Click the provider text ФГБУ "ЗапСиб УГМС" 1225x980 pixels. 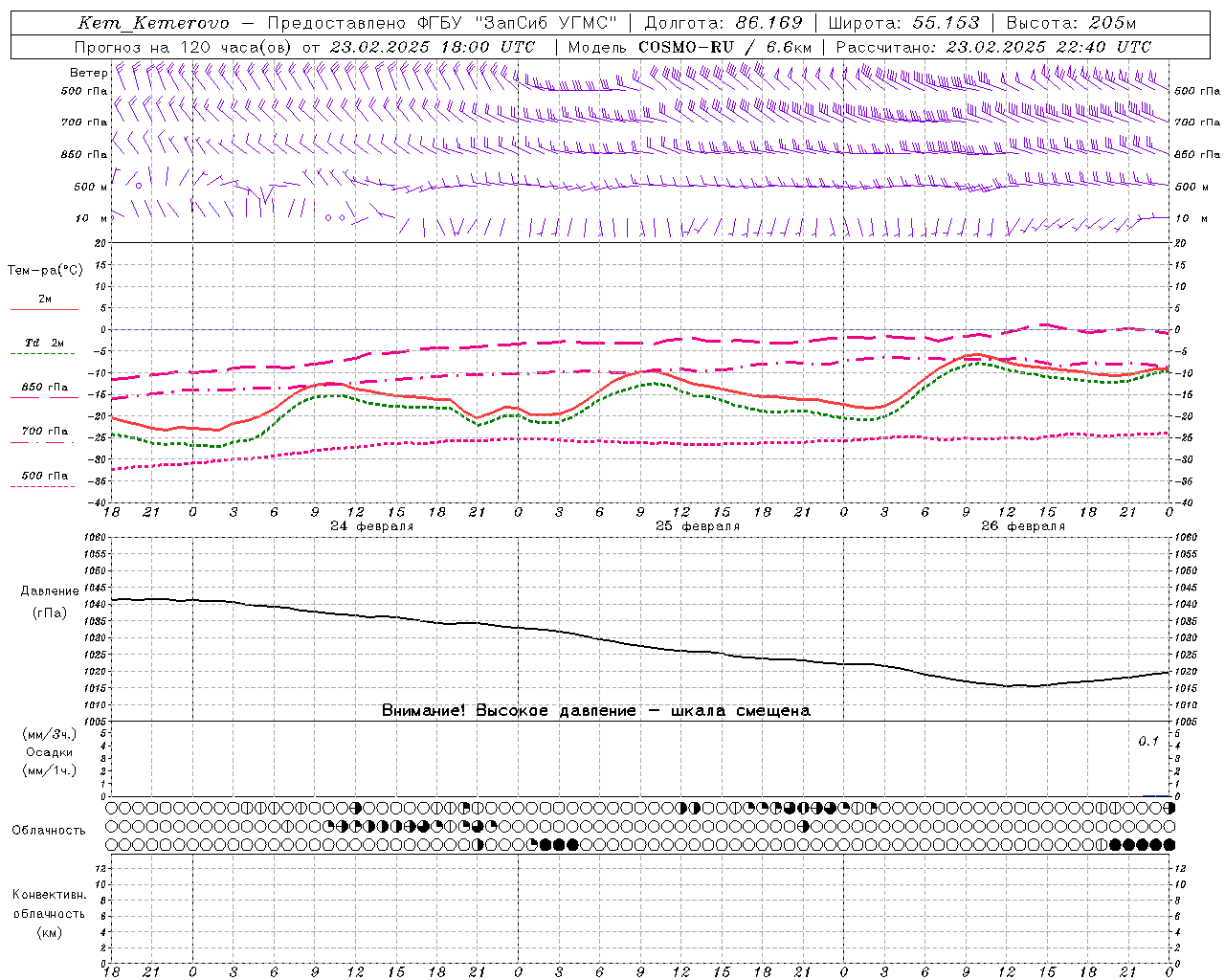(518, 23)
